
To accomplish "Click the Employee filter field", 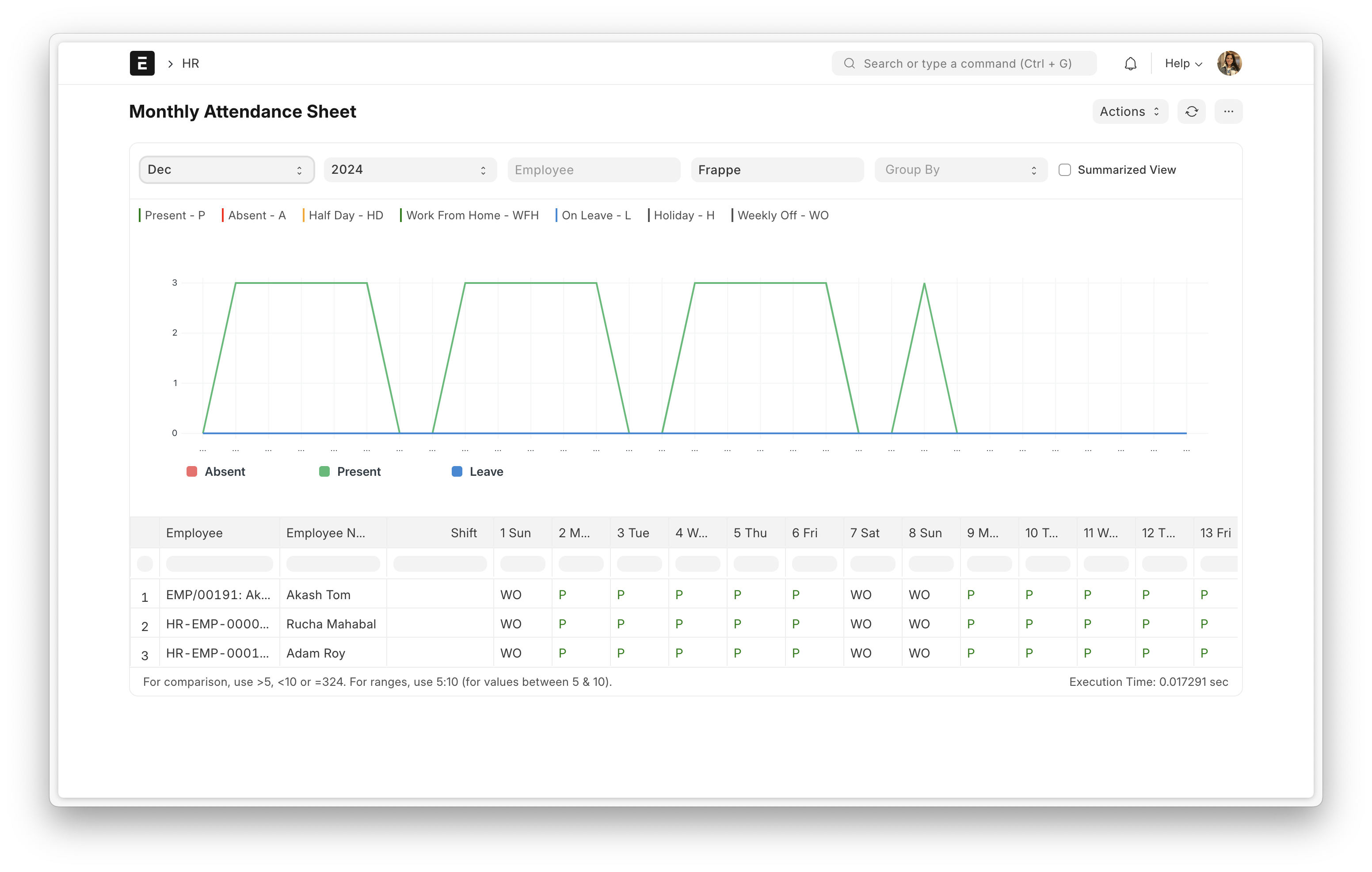I will [x=593, y=170].
